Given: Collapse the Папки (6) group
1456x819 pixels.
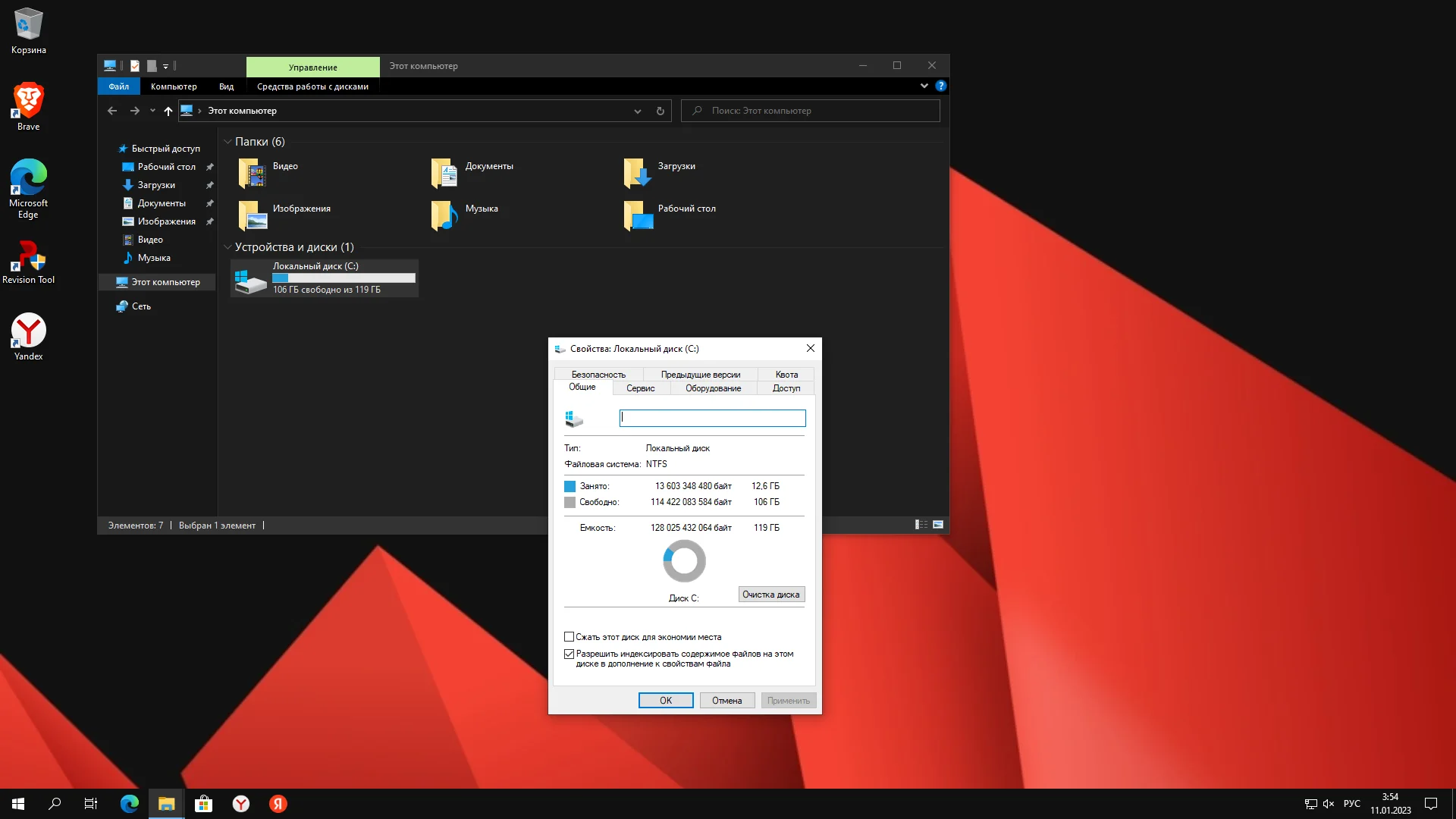Looking at the screenshot, I should tap(227, 142).
